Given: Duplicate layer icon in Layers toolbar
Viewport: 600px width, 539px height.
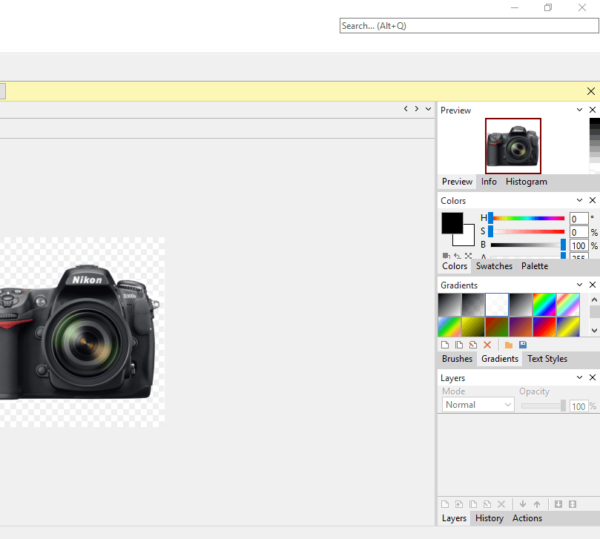Looking at the screenshot, I should tap(473, 504).
